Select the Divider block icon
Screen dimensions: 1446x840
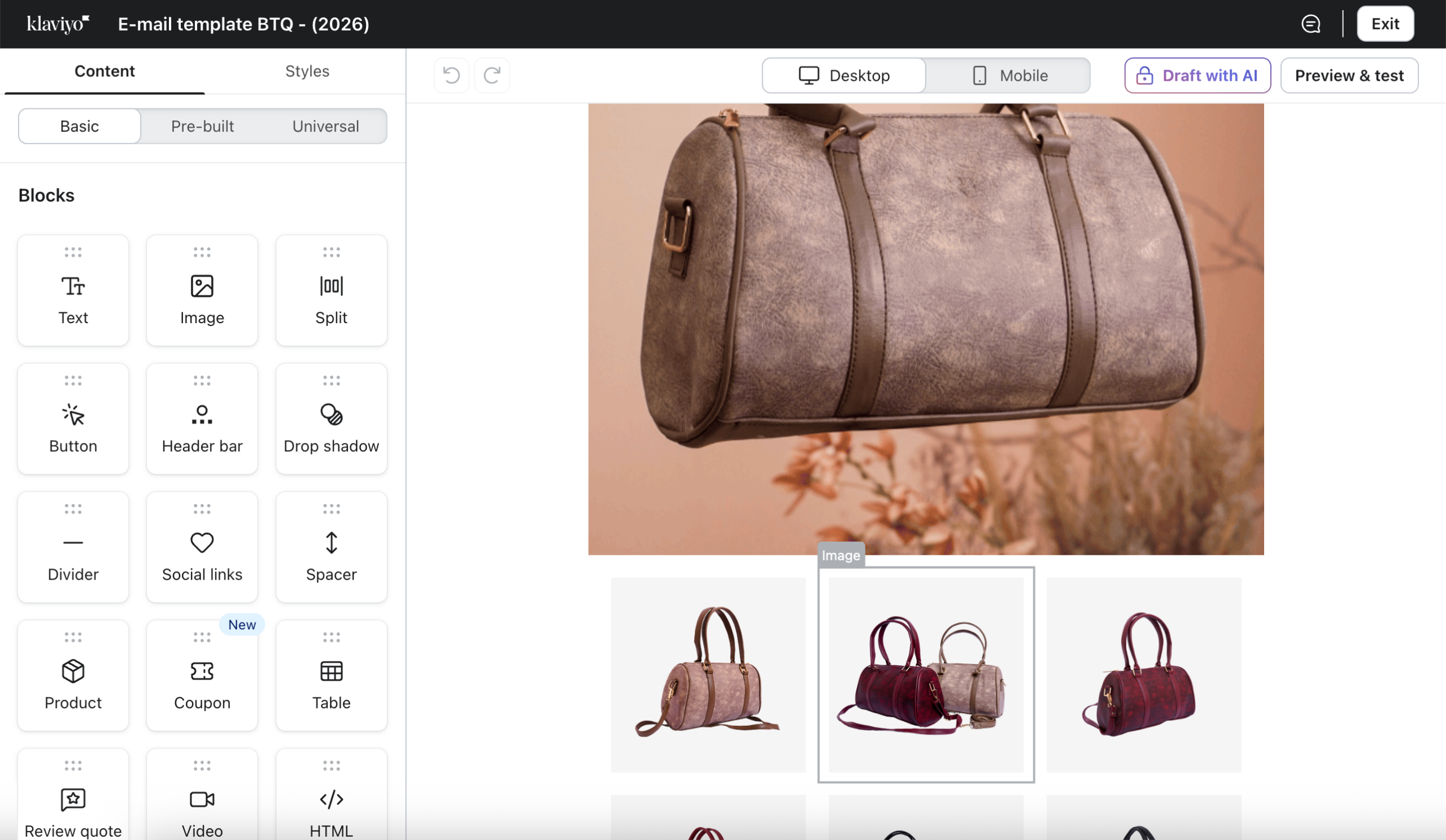point(73,542)
